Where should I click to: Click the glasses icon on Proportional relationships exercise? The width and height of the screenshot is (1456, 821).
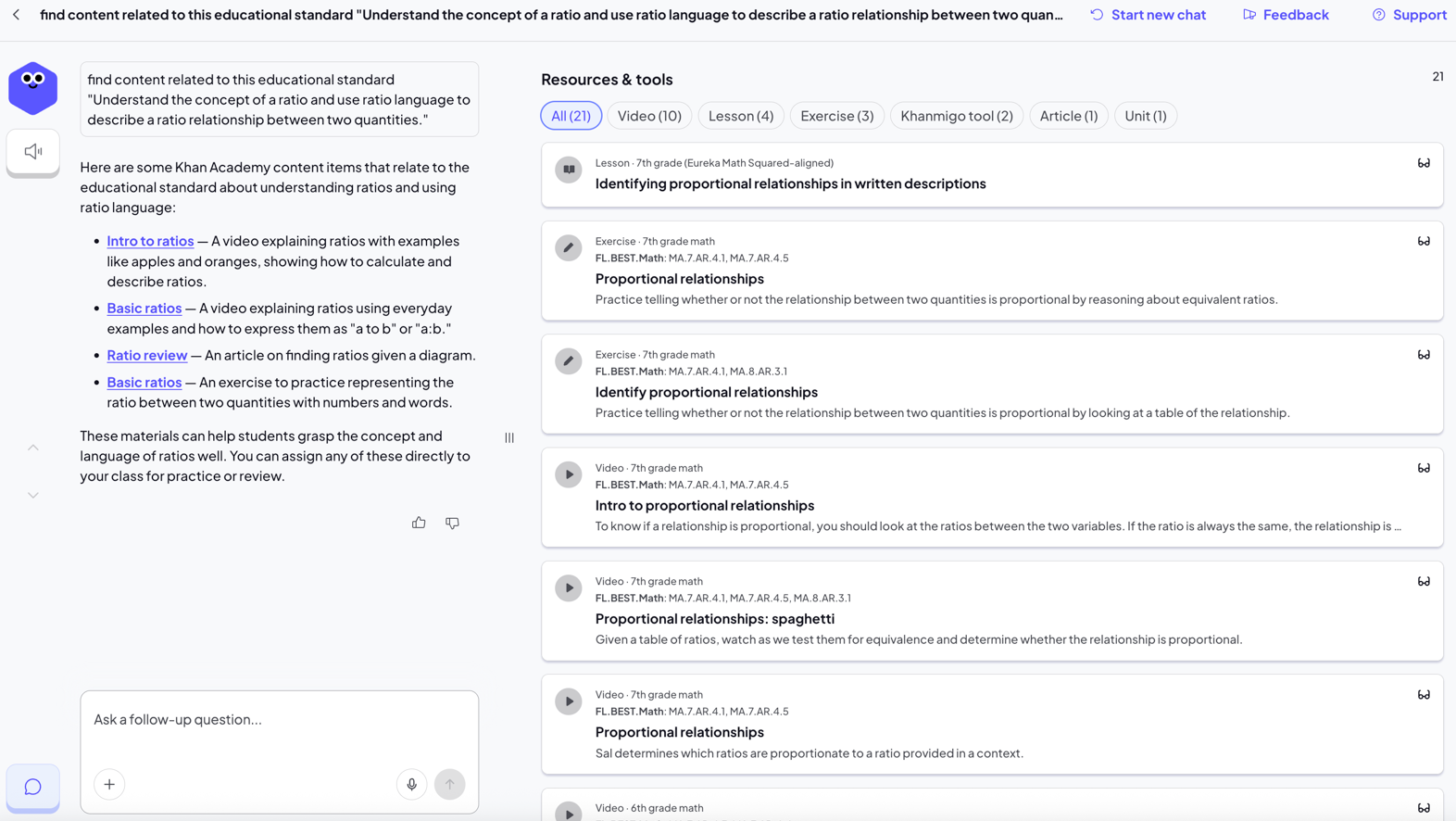1424,241
